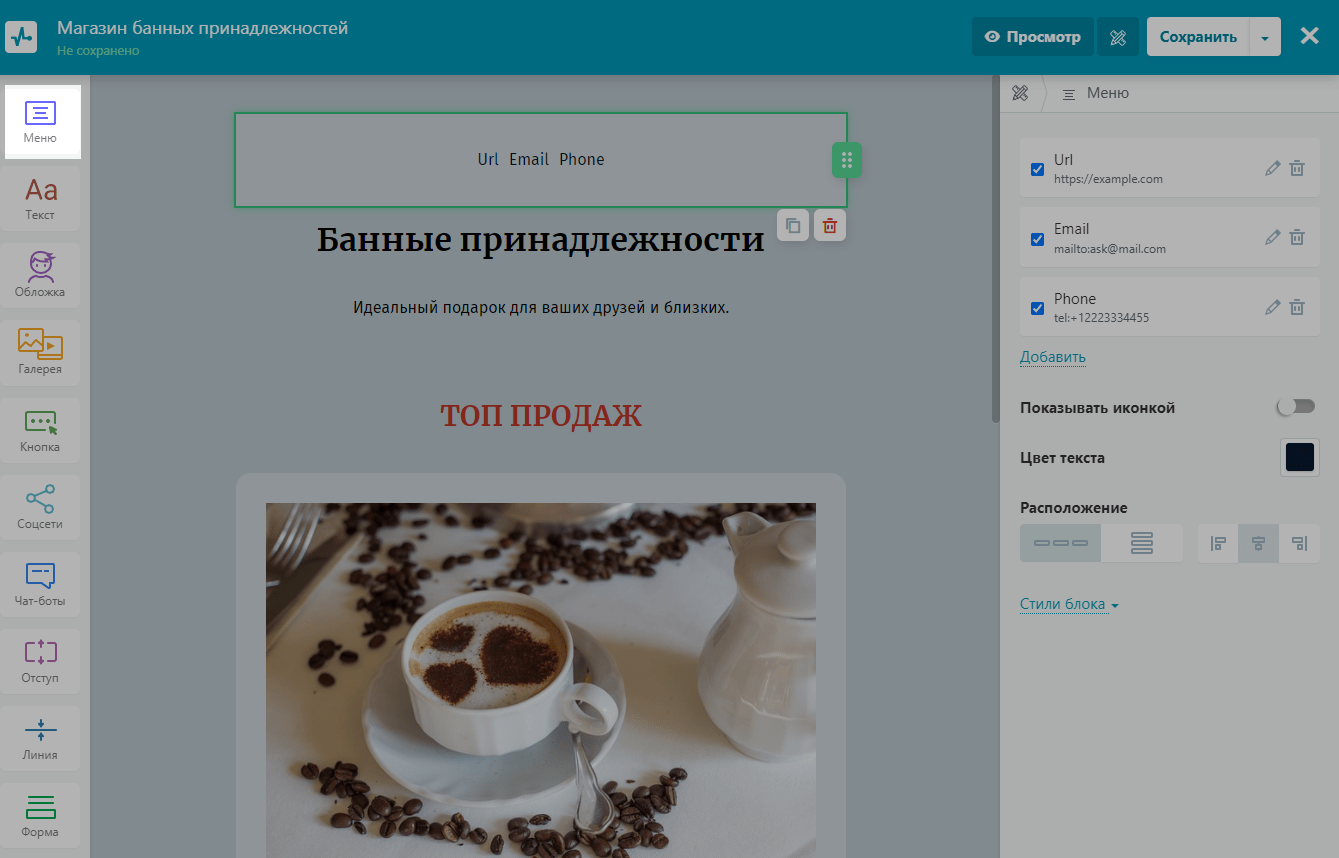
Task: Select the Текст block in sidebar
Action: [x=40, y=198]
